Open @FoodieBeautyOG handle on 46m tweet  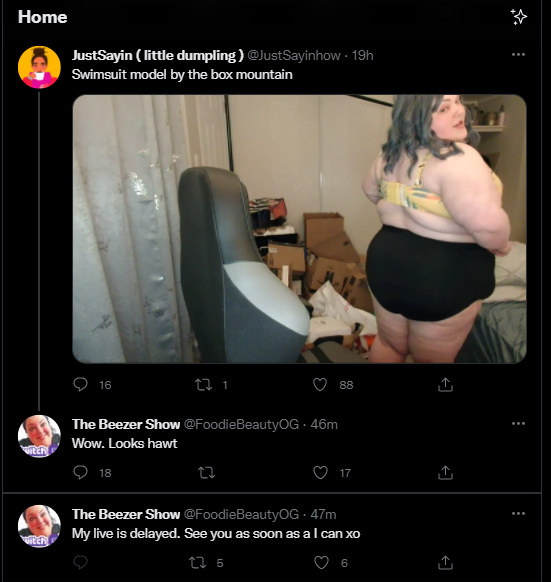pos(241,424)
